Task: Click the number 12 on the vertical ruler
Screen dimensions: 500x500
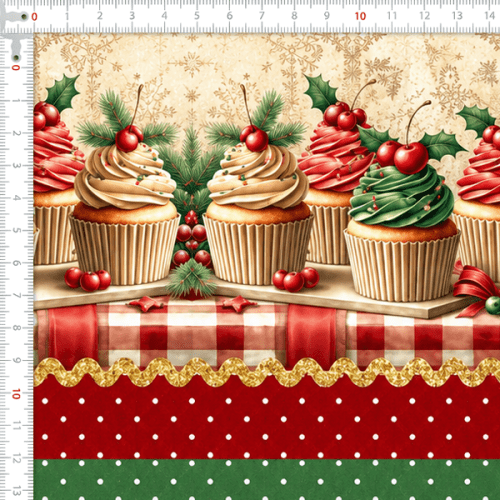Action: pyautogui.click(x=16, y=459)
